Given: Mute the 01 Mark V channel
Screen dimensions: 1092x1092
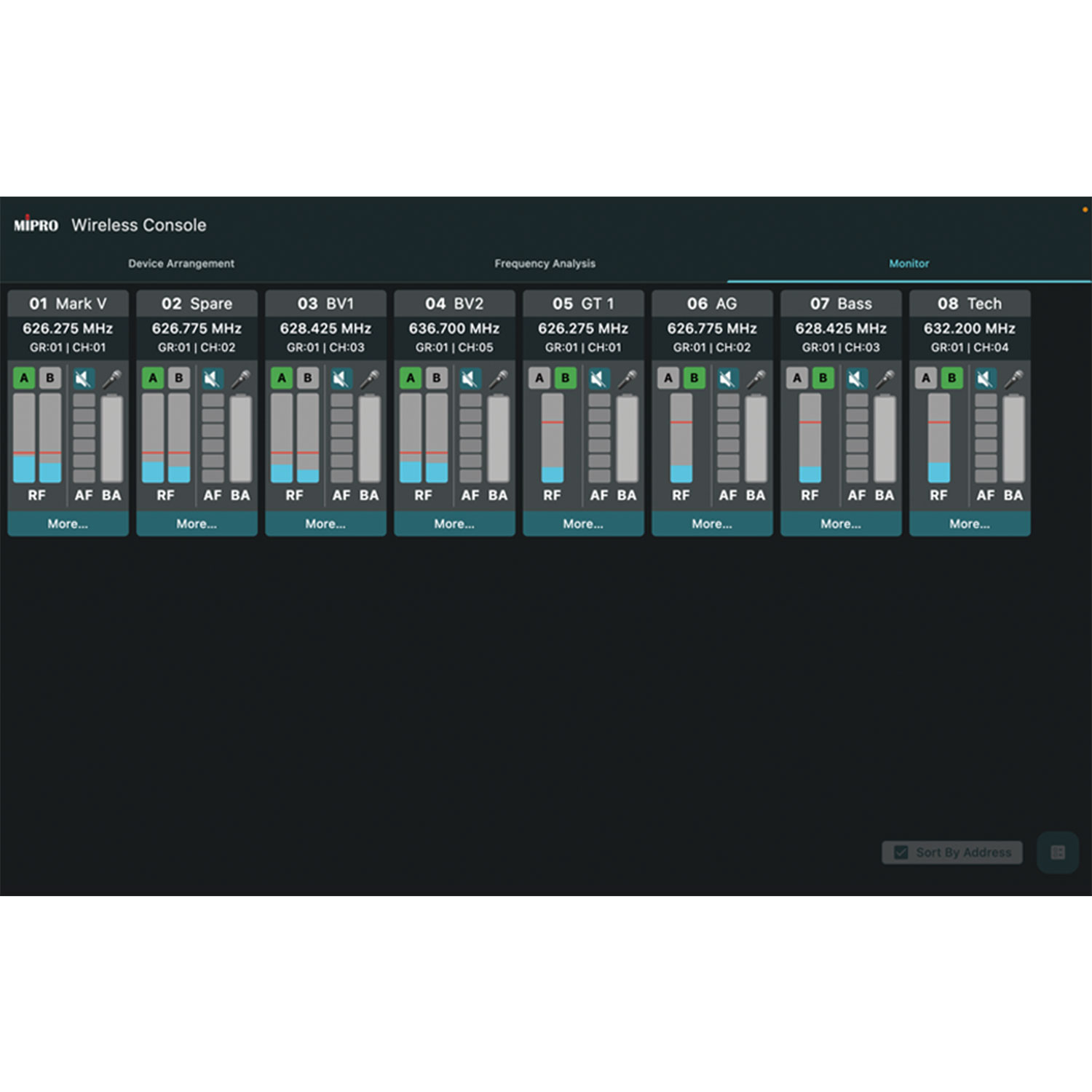Looking at the screenshot, I should coord(84,379).
